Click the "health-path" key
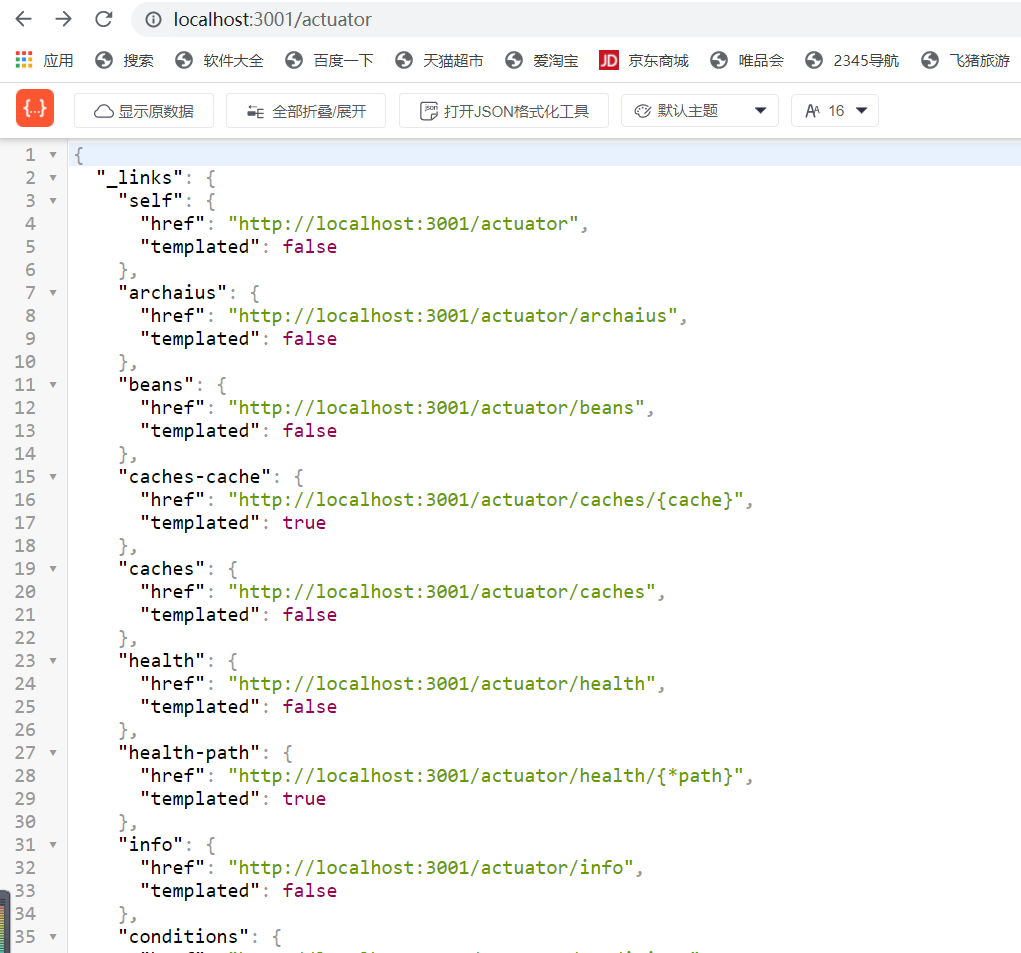The height and width of the screenshot is (953, 1021). (x=189, y=753)
